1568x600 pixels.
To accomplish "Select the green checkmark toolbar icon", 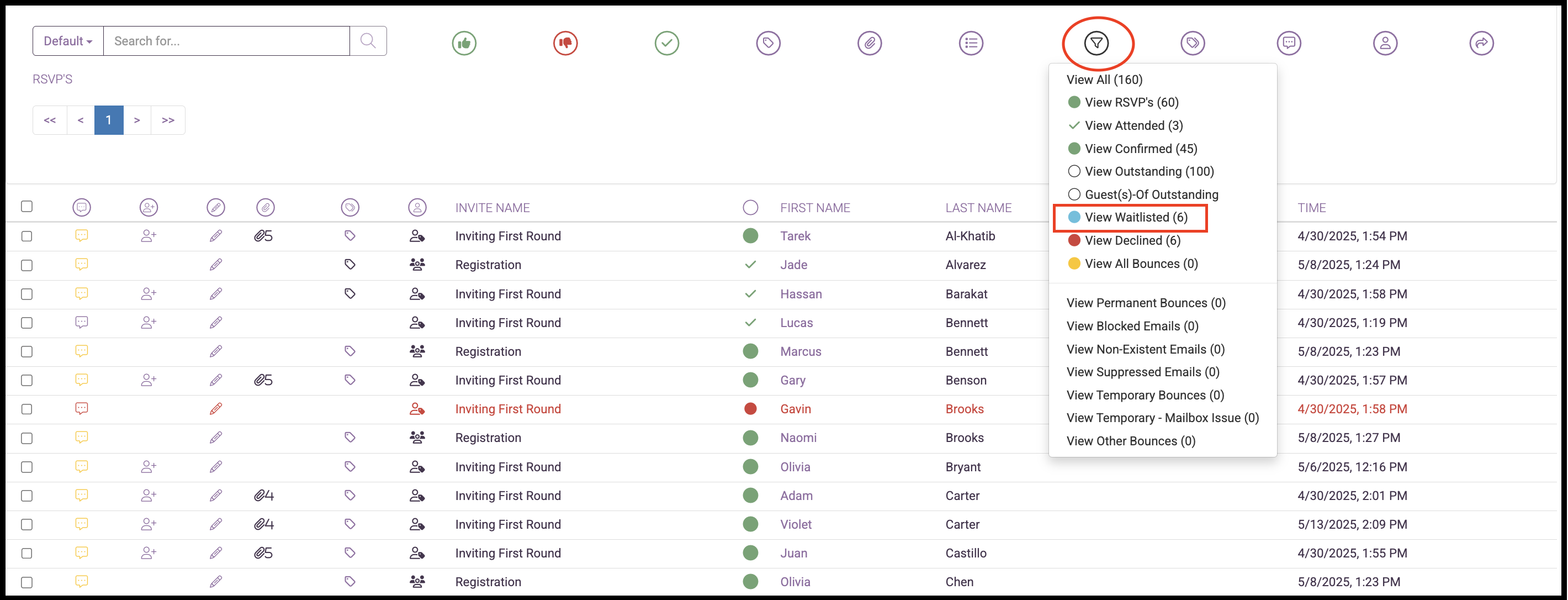I will pyautogui.click(x=666, y=43).
